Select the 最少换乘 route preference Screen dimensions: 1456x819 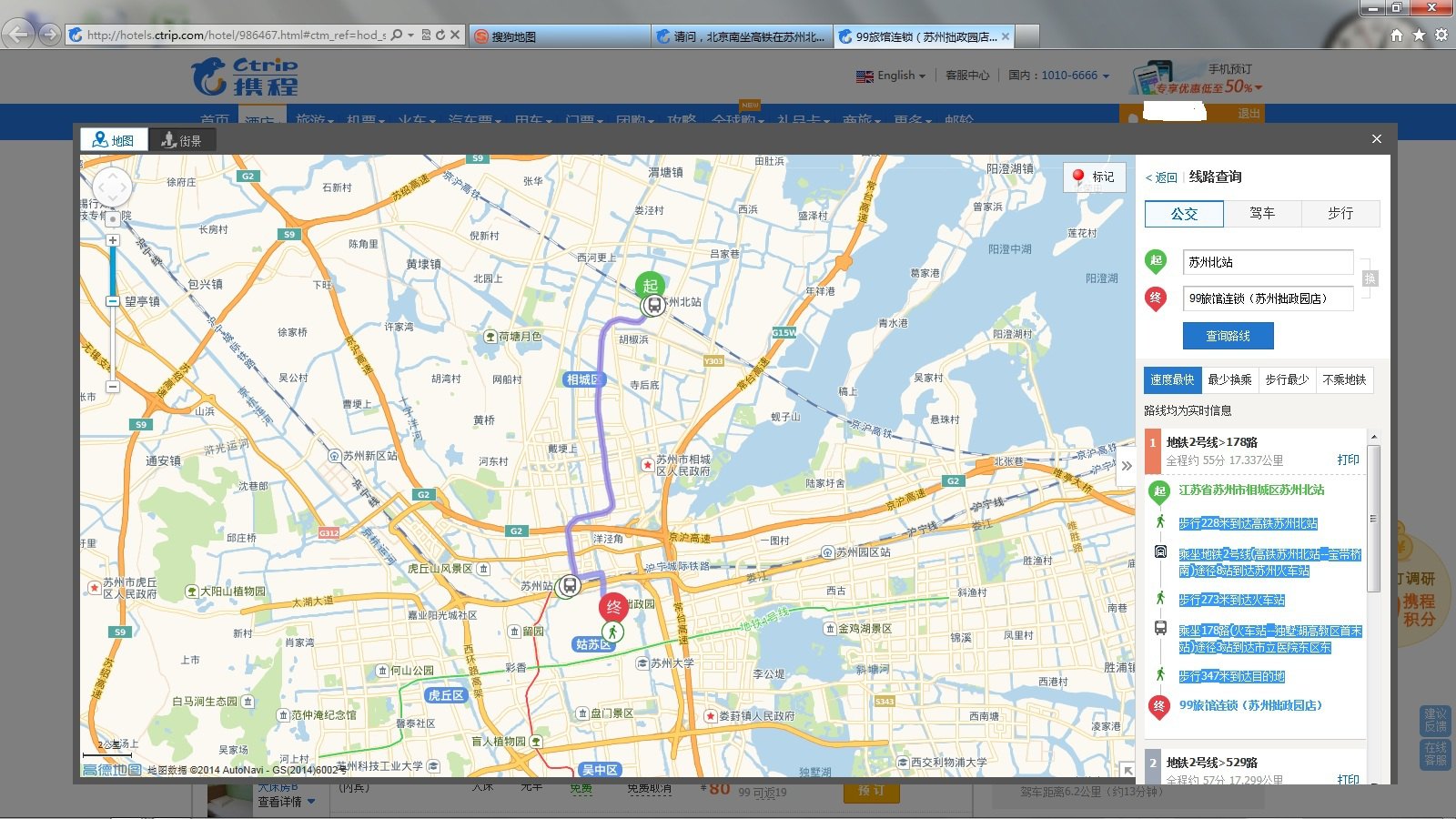click(1229, 379)
